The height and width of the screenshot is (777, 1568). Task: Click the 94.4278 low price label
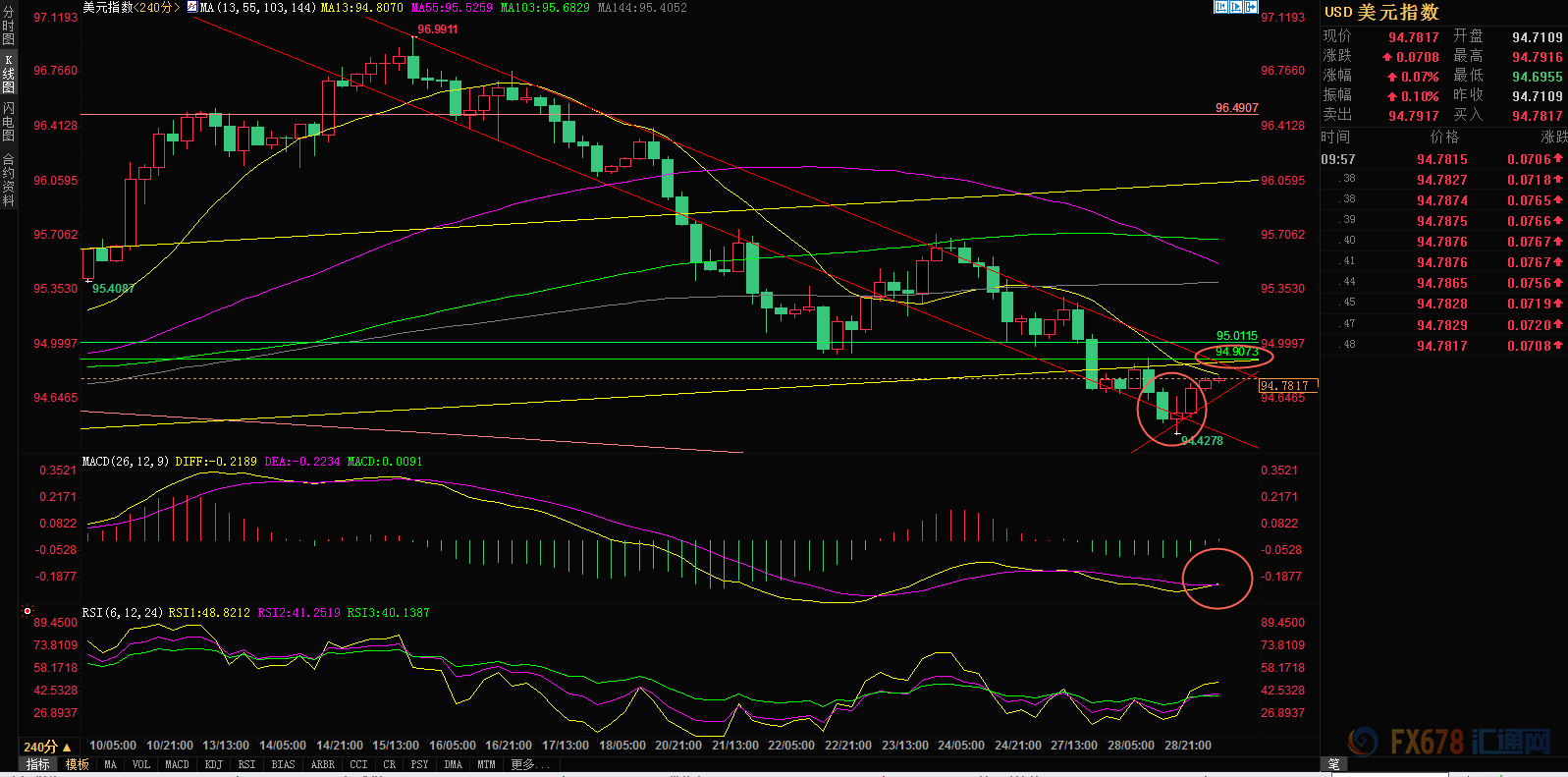[x=1202, y=441]
